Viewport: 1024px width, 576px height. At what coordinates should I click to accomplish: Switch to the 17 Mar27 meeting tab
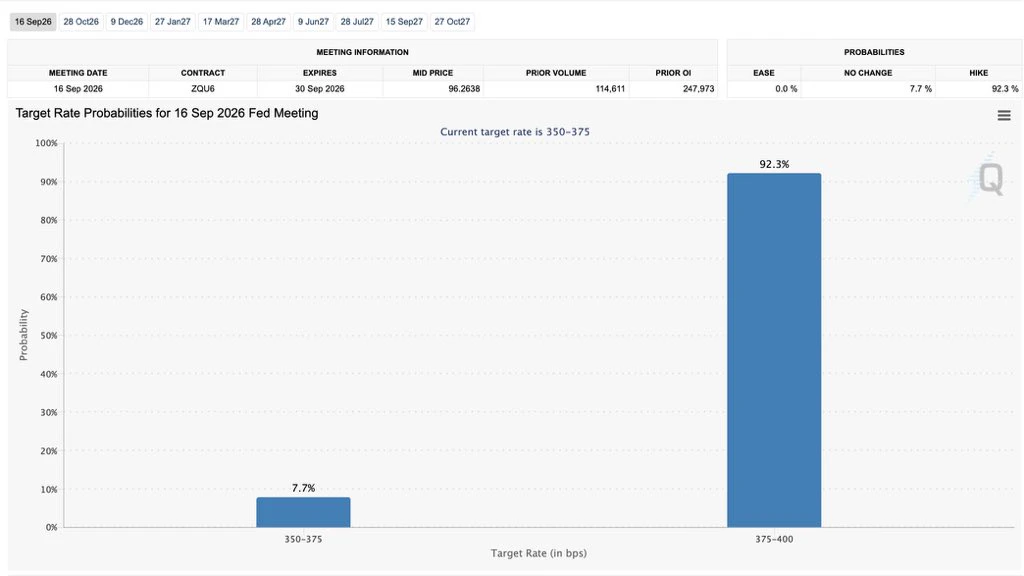tap(221, 22)
